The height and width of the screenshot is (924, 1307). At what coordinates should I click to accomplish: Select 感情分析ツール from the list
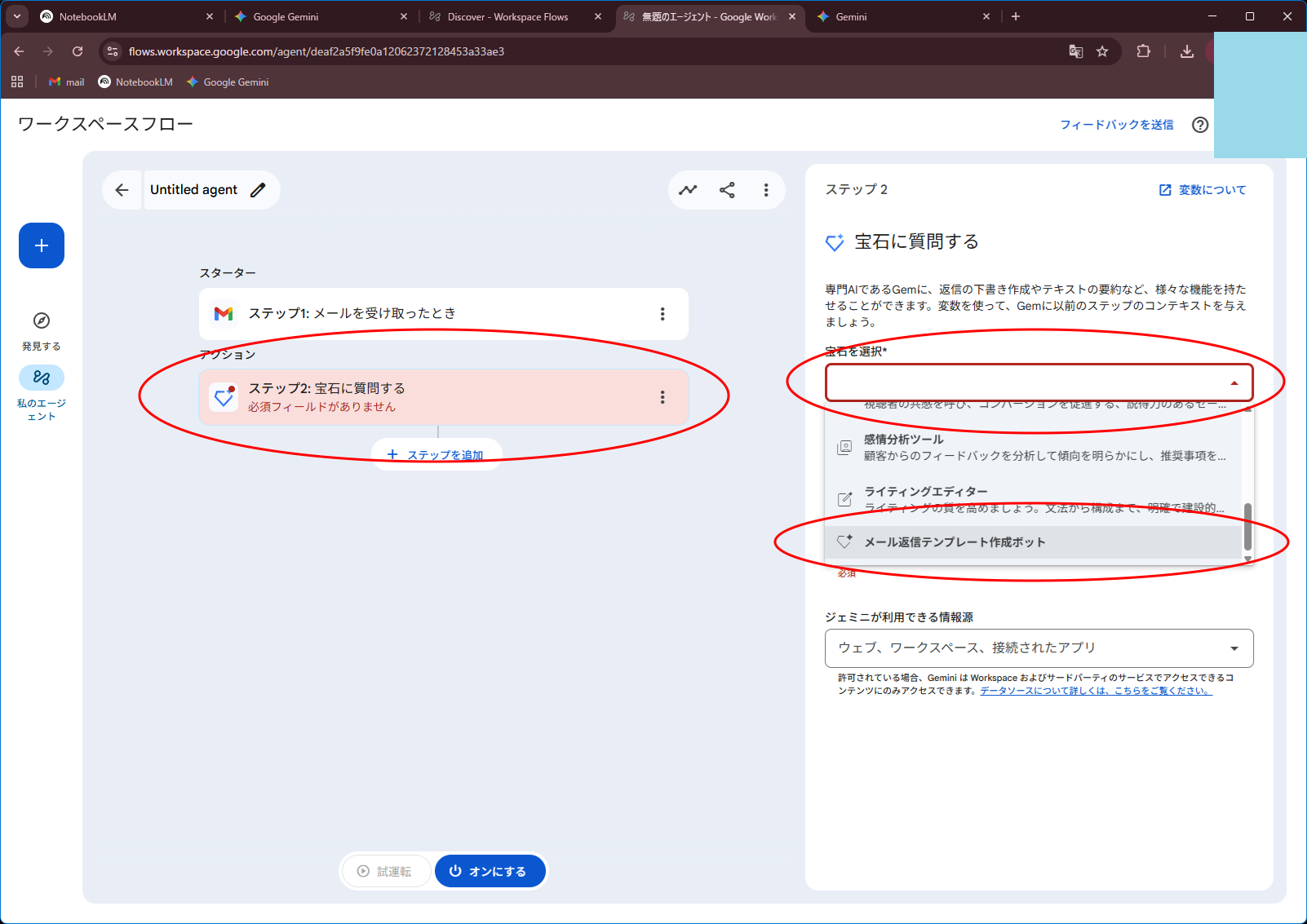903,440
